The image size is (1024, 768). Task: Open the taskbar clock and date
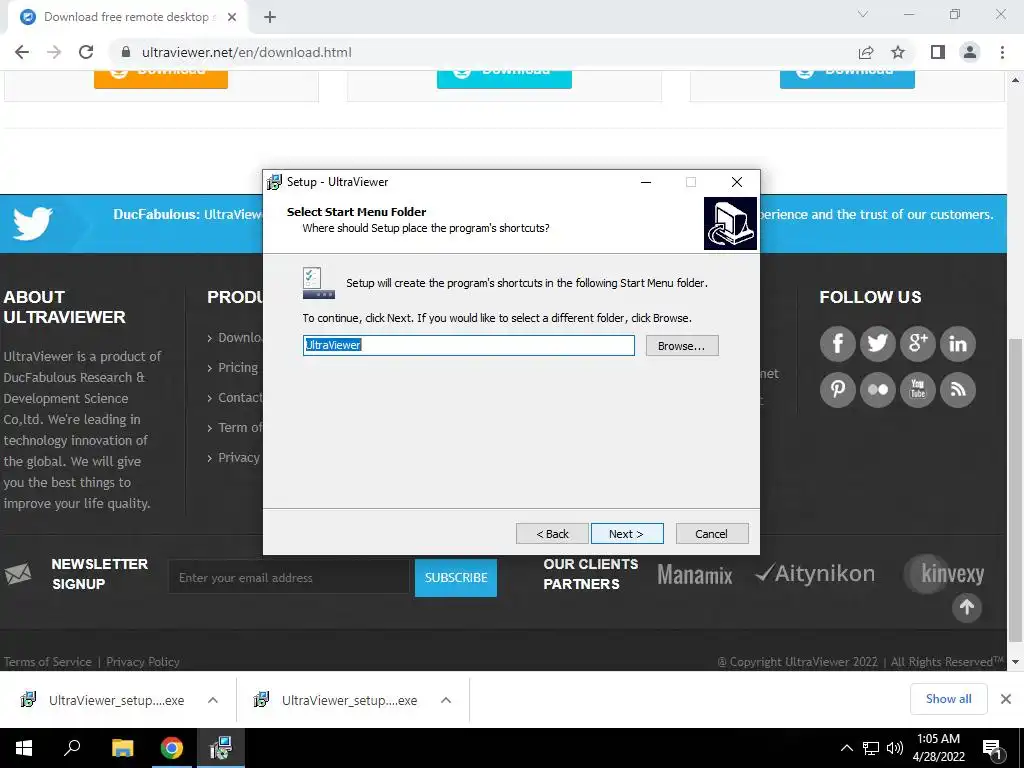[x=938, y=748]
